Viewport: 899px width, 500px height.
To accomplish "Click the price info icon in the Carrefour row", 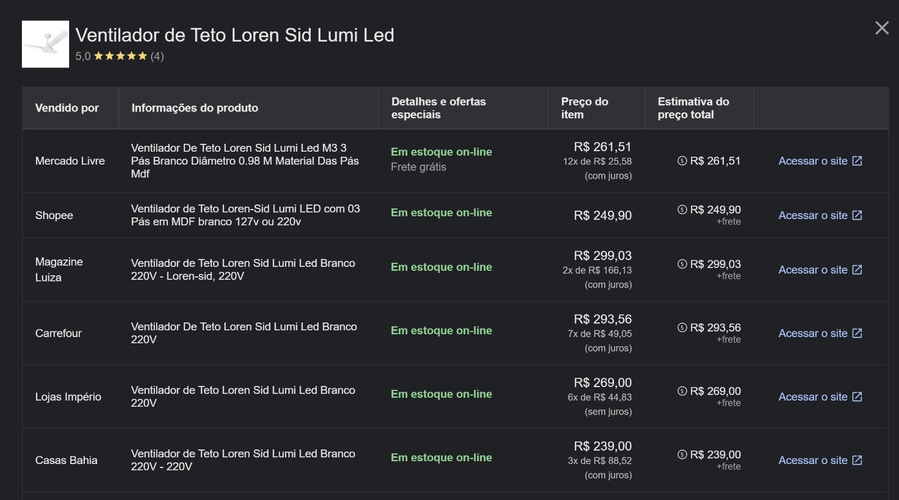I will 682,328.
